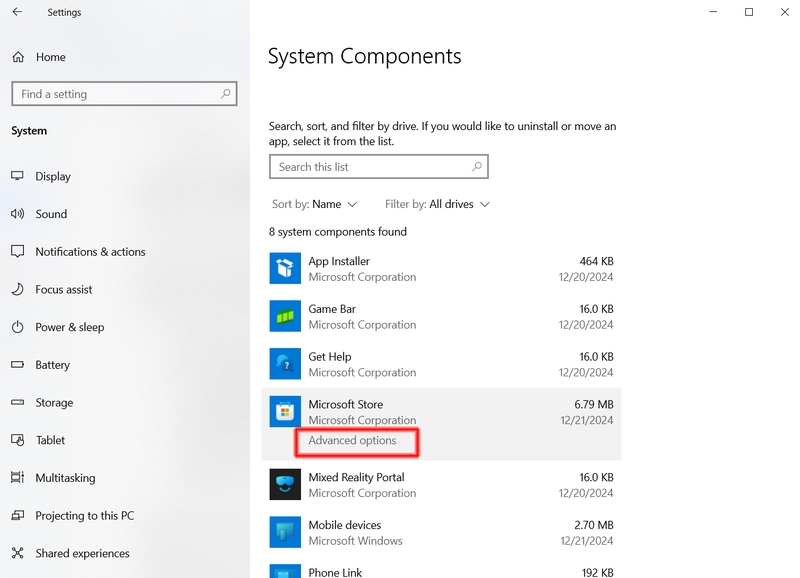This screenshot has width=800, height=578.
Task: Click the Power & sleep icon
Action: [x=17, y=327]
